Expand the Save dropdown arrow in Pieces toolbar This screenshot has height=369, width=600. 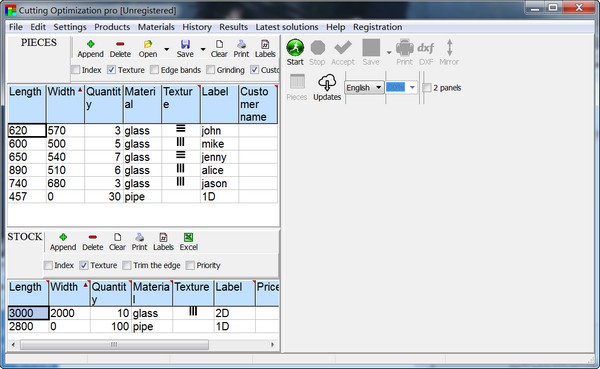(x=203, y=49)
